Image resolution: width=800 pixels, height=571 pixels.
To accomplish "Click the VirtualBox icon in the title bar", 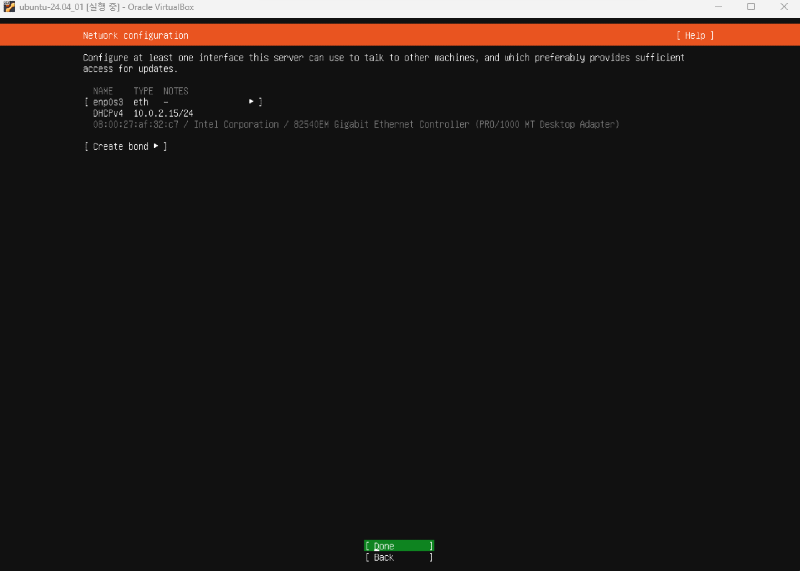I will [9, 7].
